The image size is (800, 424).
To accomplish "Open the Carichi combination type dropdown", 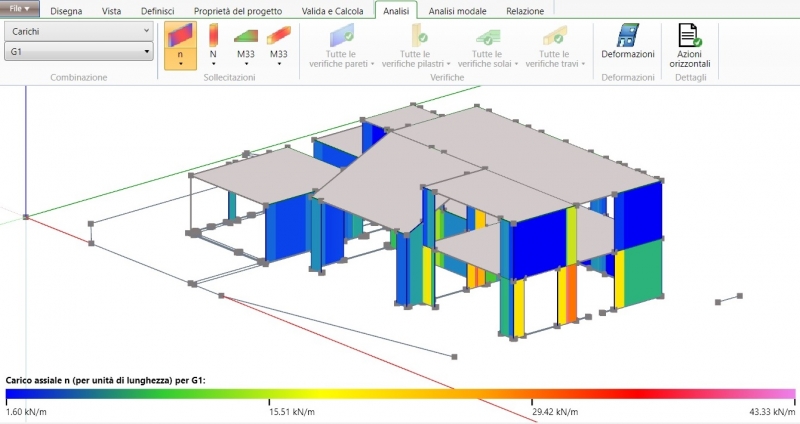I will tap(79, 31).
